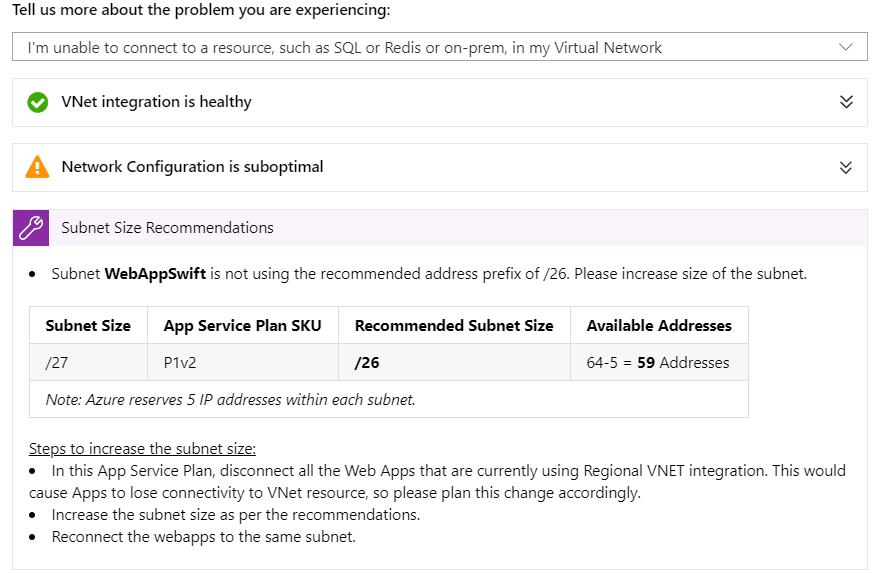Click "Steps to increase the subnet size" underlined text
The image size is (879, 573).
tap(142, 448)
